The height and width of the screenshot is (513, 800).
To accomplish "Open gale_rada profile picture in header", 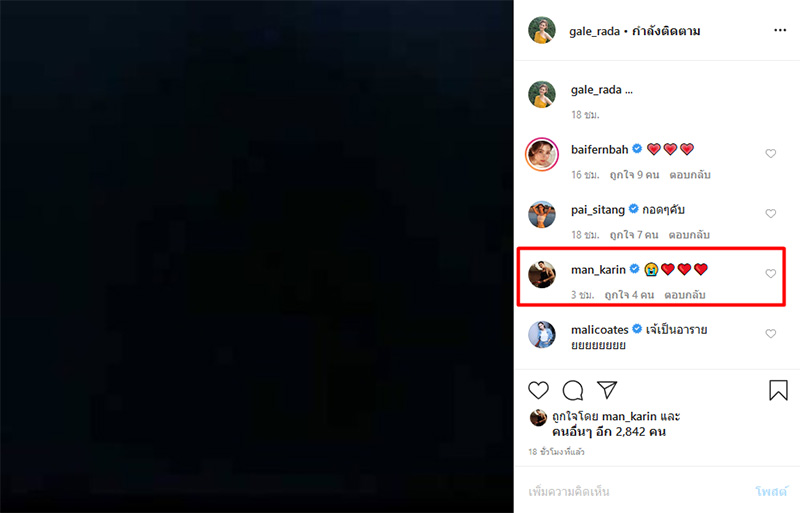I will pyautogui.click(x=541, y=31).
